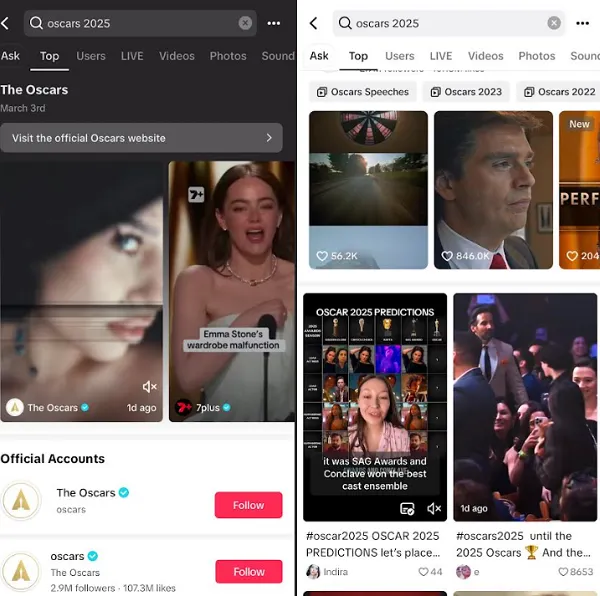Open video thumbnail with 56.2K likes
Viewport: 600px width, 596px height.
tap(368, 190)
